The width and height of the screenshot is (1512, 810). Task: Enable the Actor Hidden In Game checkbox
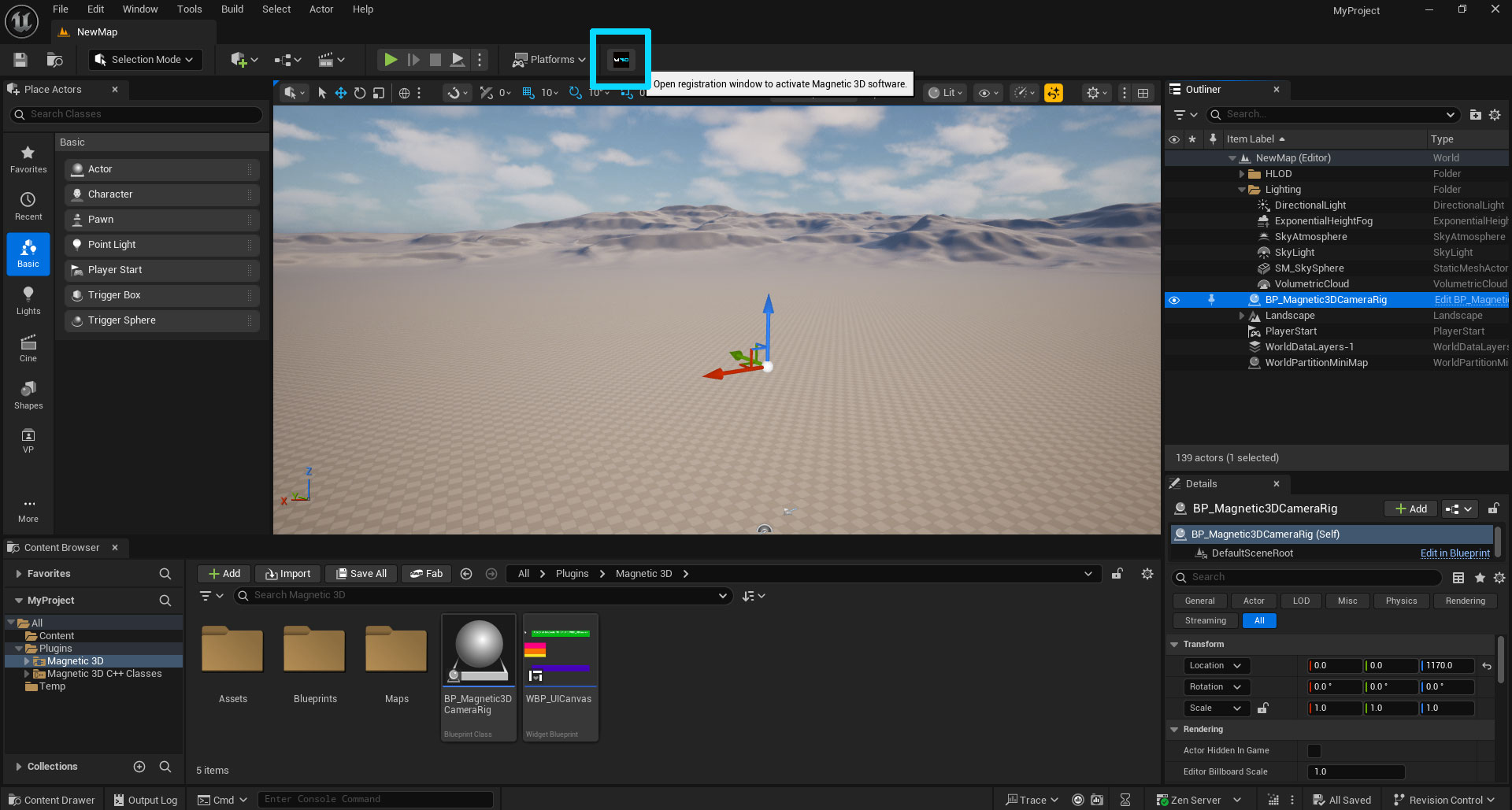coord(1314,751)
